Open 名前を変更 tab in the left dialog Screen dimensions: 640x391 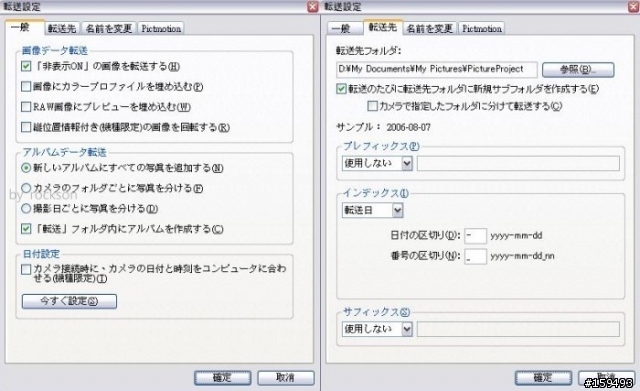tap(109, 29)
